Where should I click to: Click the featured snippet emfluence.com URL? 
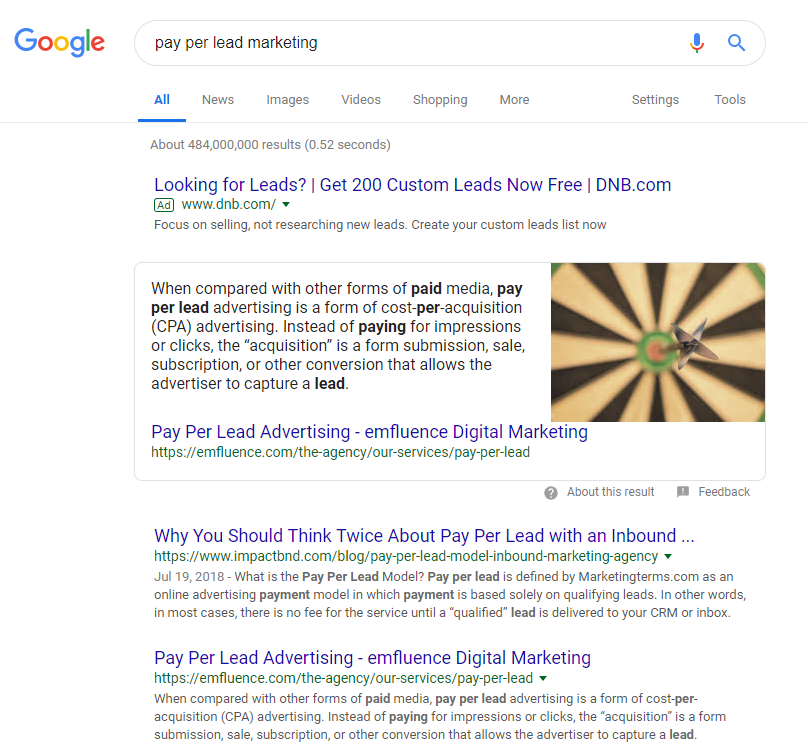[340, 452]
